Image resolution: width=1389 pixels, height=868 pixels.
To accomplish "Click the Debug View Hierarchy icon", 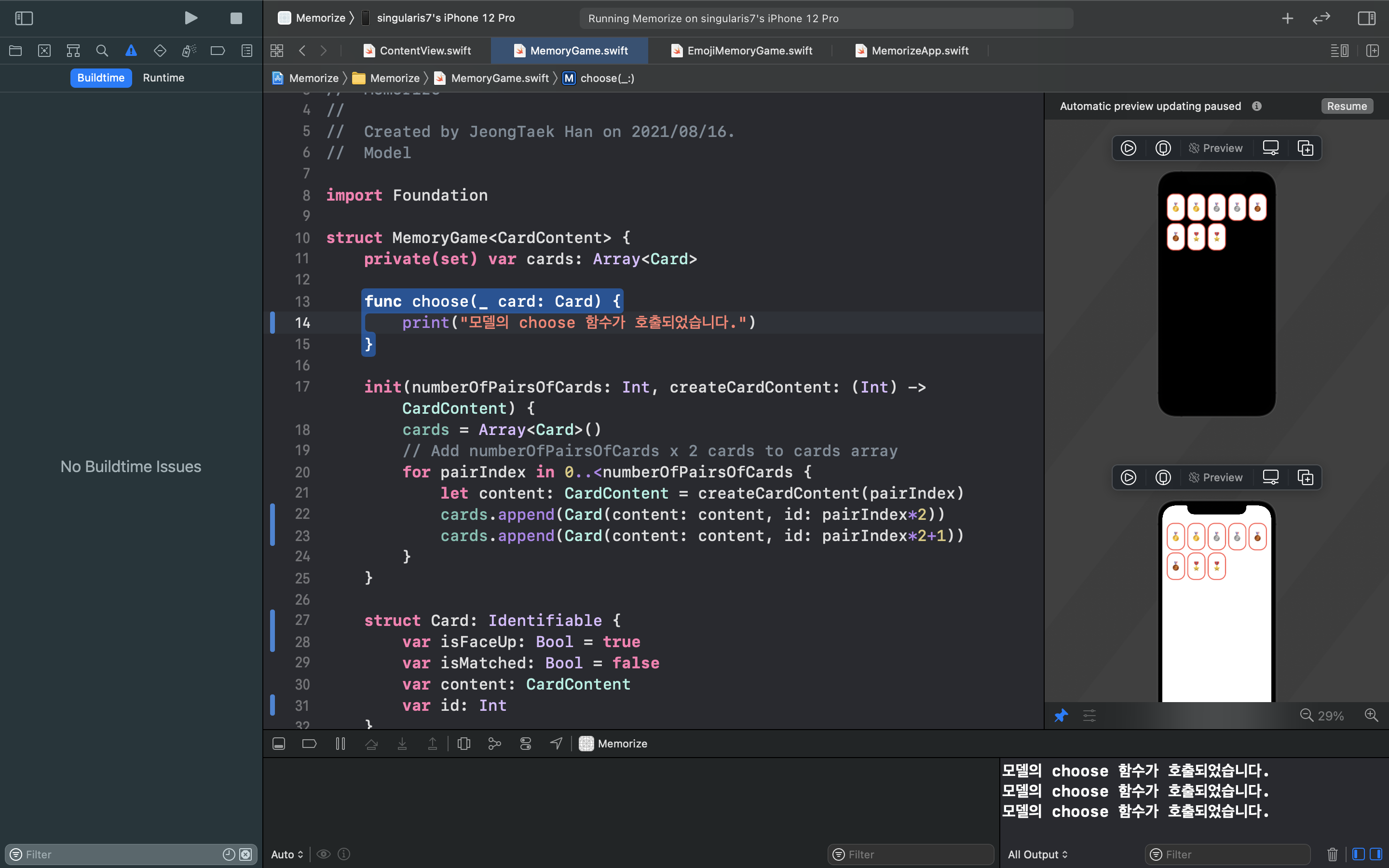I will [464, 744].
